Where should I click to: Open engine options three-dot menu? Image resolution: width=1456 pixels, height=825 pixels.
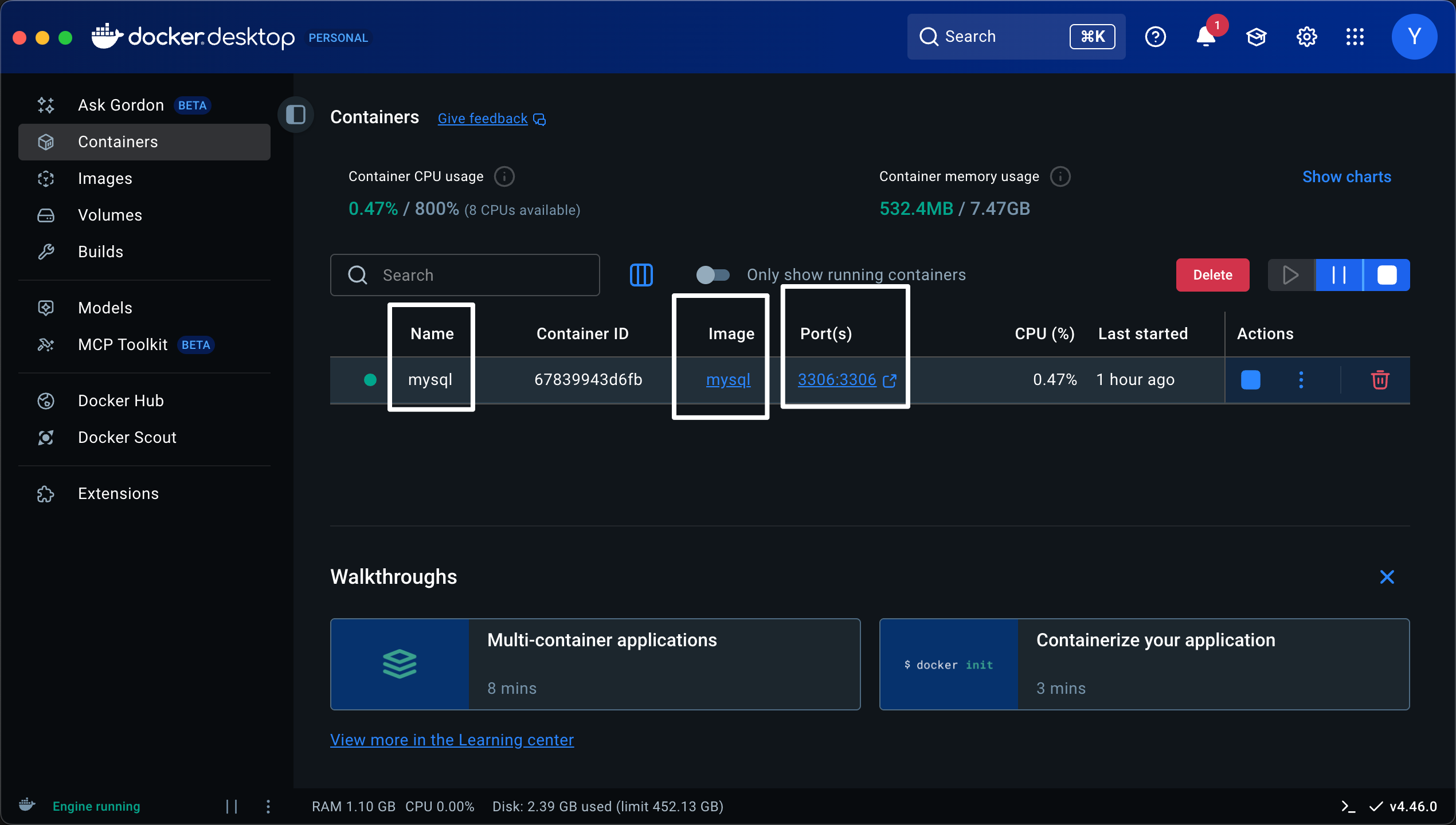pos(268,807)
